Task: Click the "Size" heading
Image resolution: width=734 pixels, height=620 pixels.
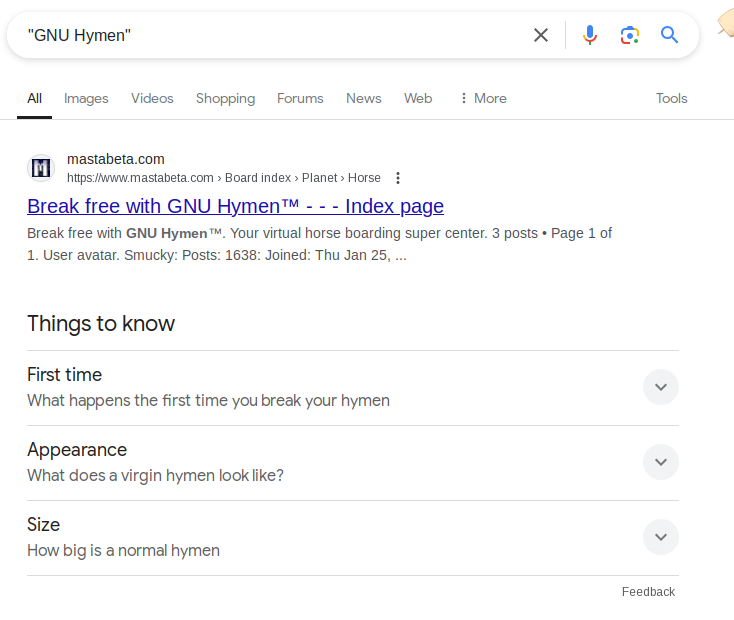Action: tap(44, 524)
